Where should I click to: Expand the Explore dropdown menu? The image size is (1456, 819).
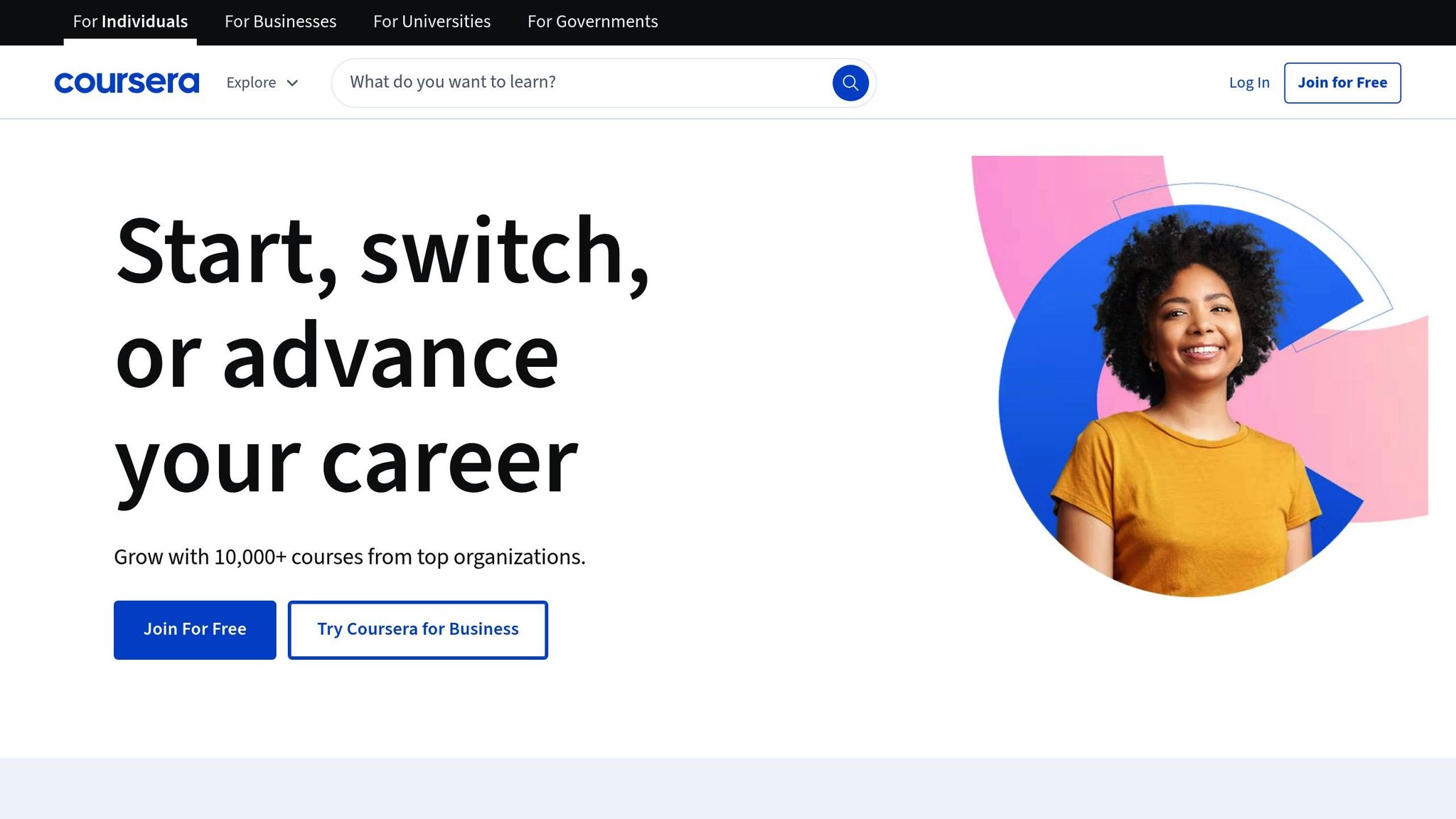tap(262, 82)
